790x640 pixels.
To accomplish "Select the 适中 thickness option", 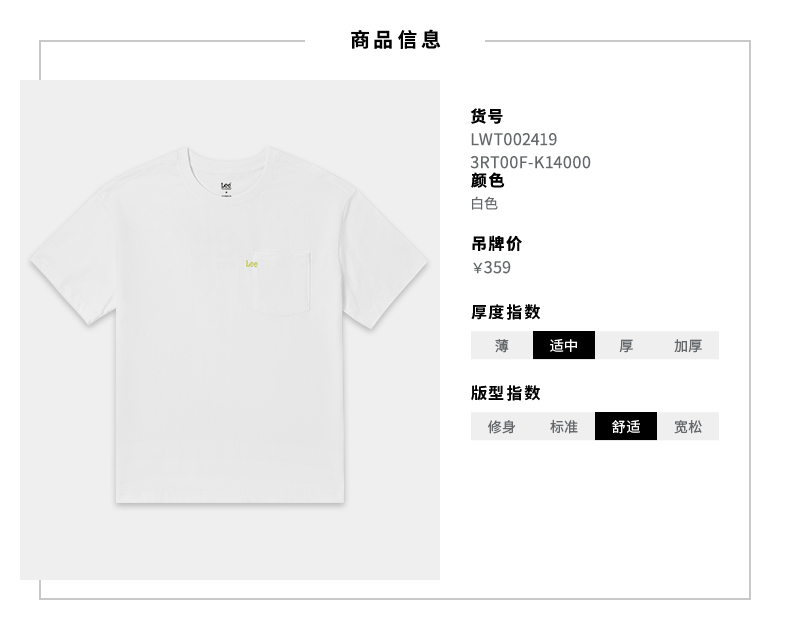I will pyautogui.click(x=564, y=345).
